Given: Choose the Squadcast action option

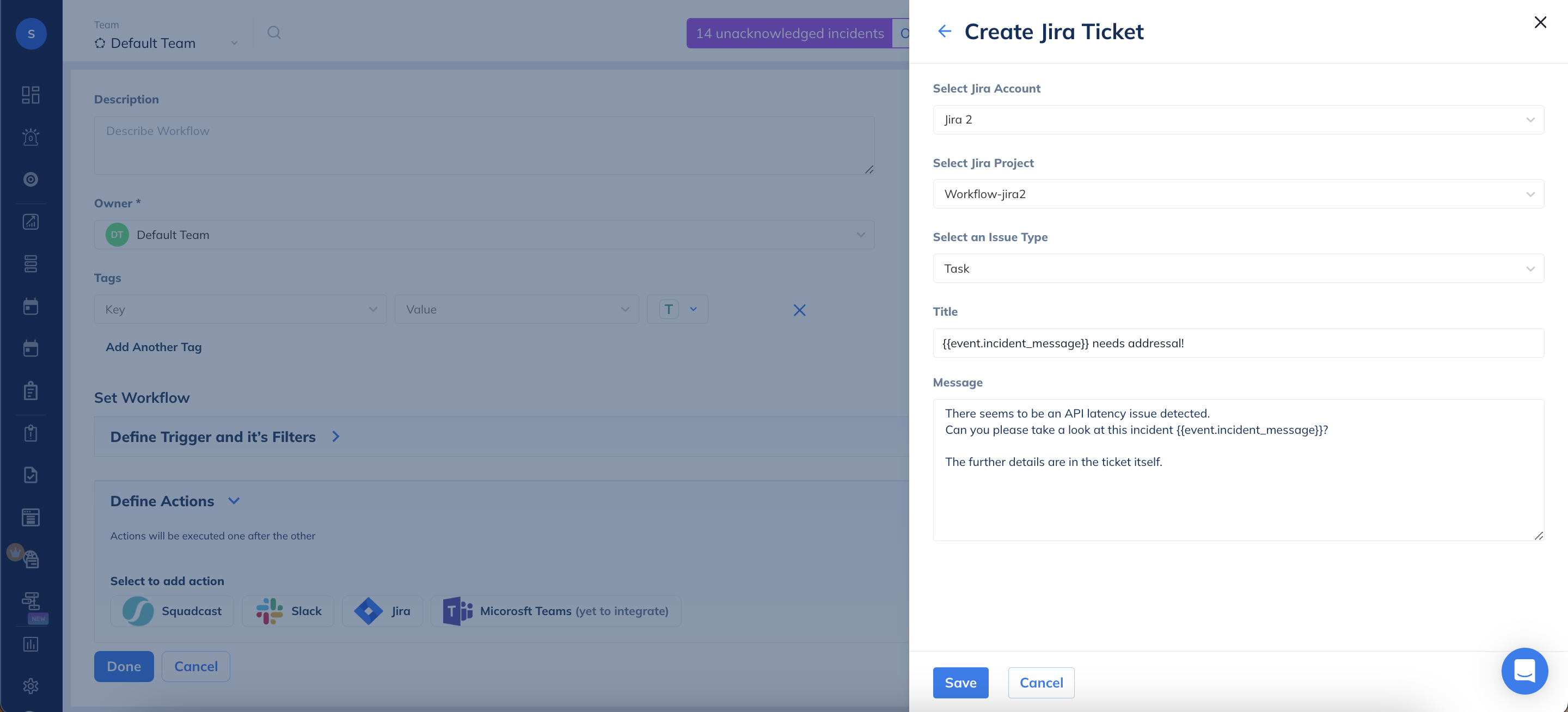Looking at the screenshot, I should [172, 611].
